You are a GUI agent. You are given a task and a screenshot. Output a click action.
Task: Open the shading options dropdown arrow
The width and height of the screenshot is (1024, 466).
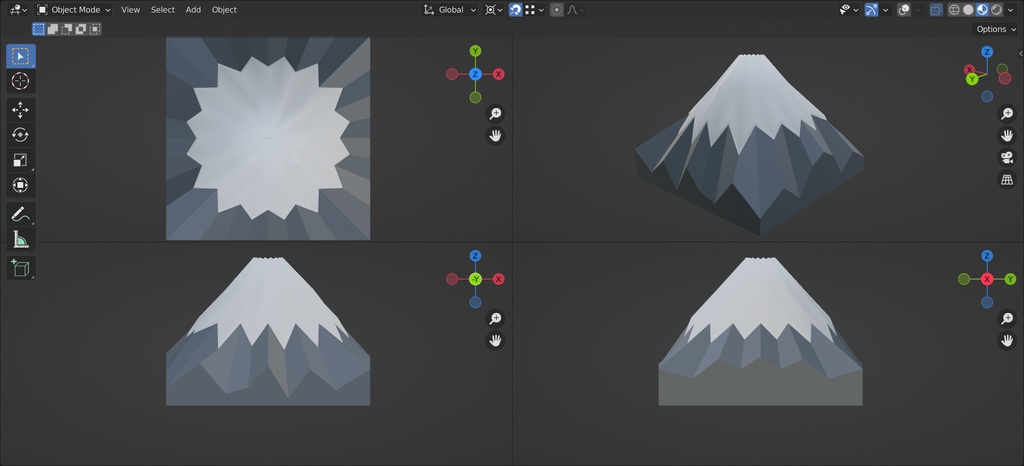coord(1011,10)
